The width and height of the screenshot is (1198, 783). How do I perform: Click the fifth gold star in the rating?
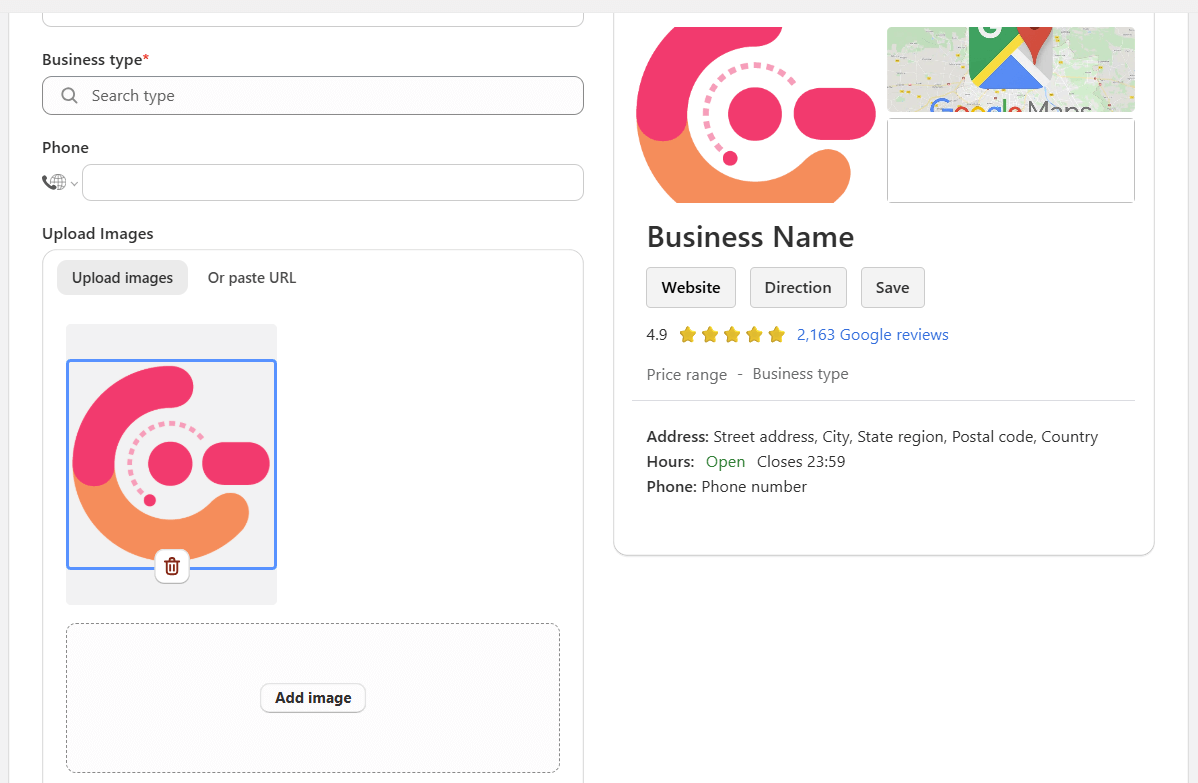[776, 334]
